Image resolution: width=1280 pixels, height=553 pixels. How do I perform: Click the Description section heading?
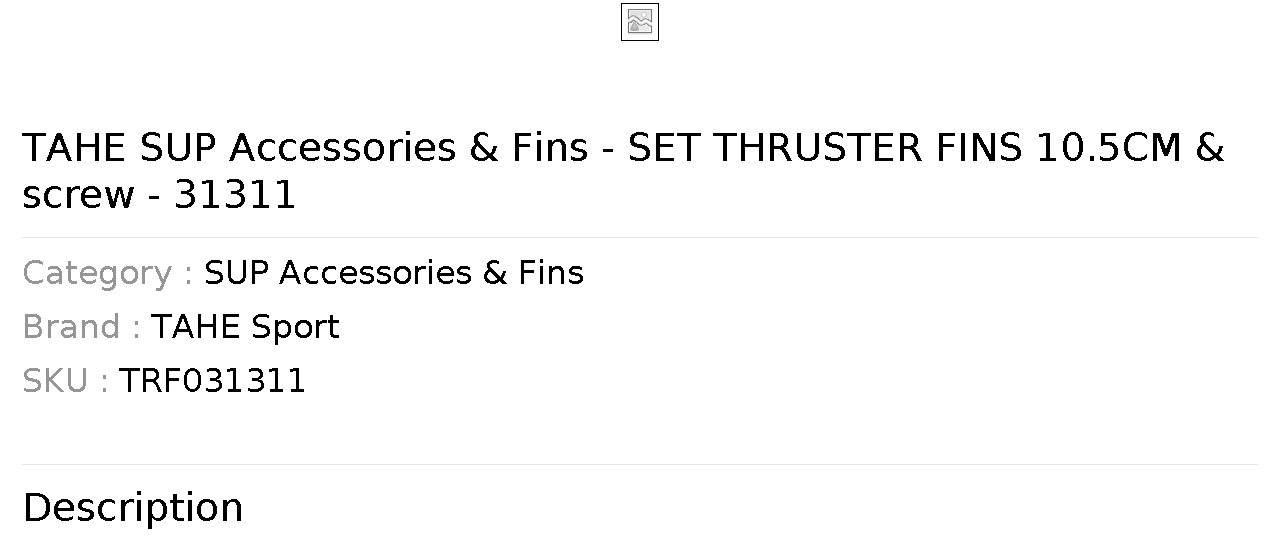coord(133,508)
